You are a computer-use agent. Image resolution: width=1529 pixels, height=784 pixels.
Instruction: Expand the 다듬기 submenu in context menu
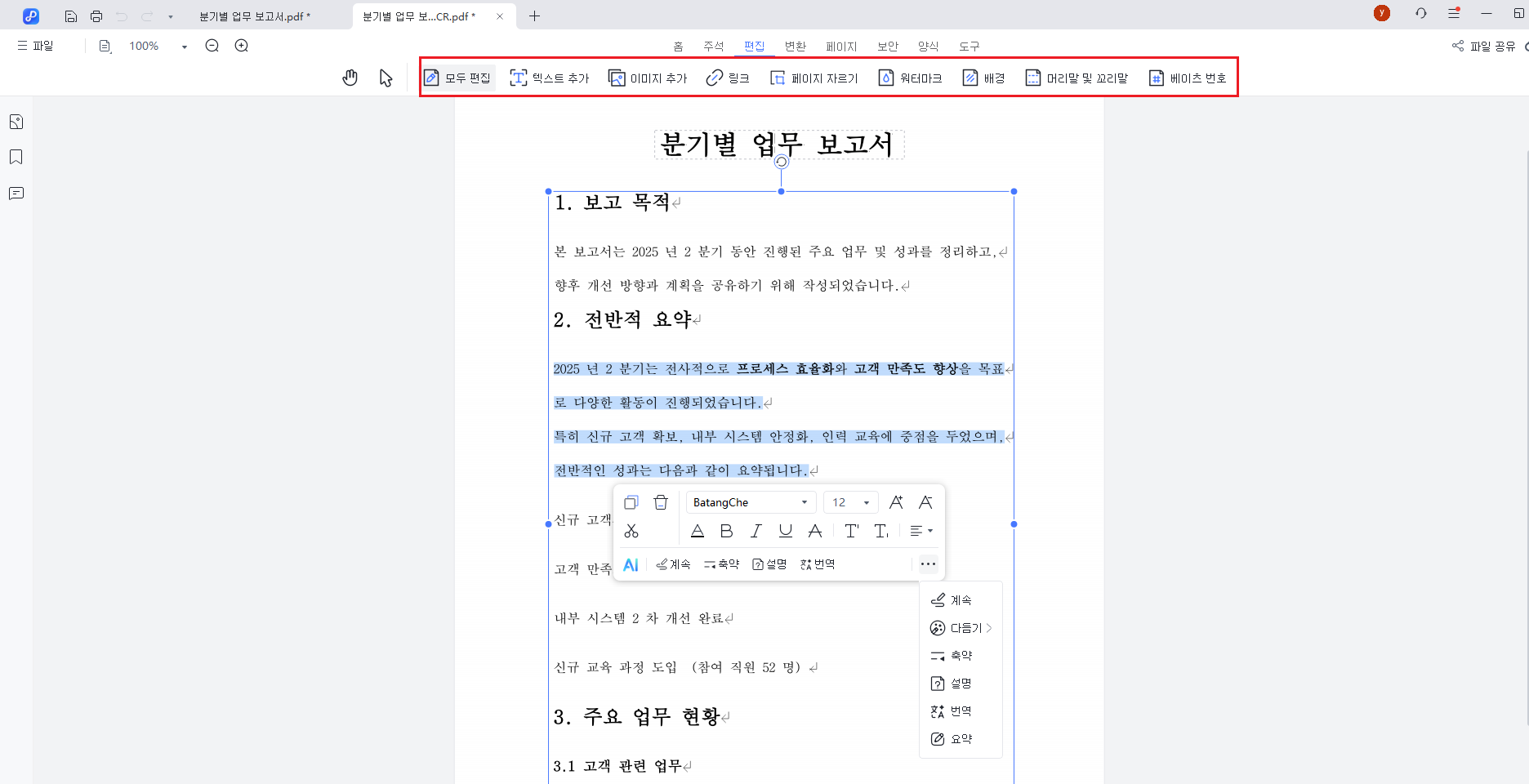pos(962,627)
